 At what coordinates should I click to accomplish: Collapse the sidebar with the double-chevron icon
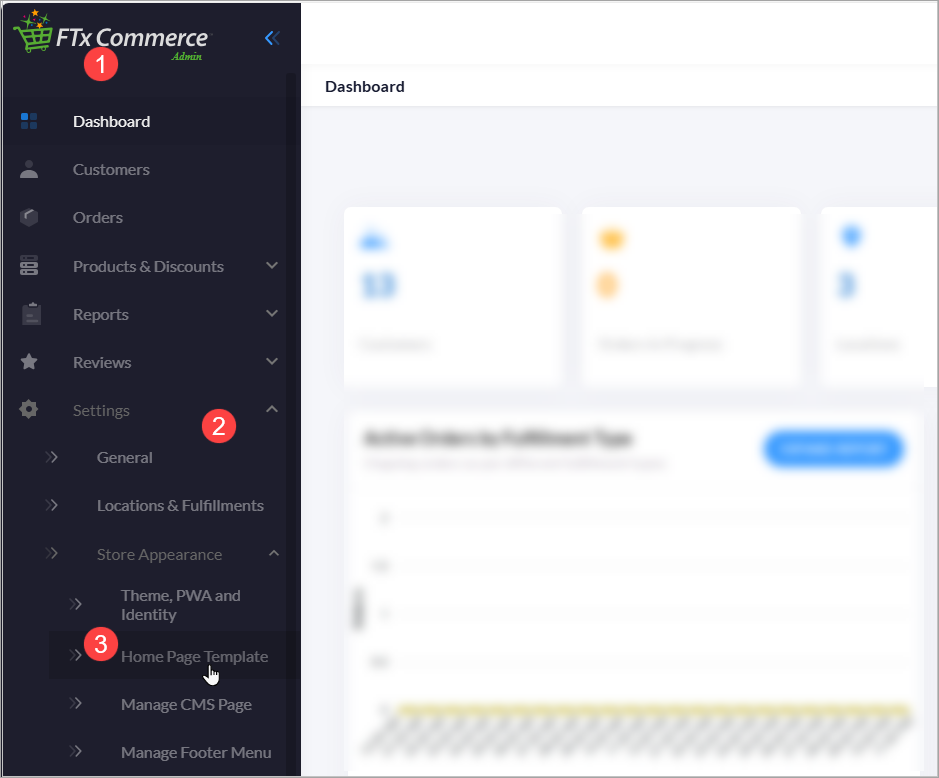tap(272, 38)
